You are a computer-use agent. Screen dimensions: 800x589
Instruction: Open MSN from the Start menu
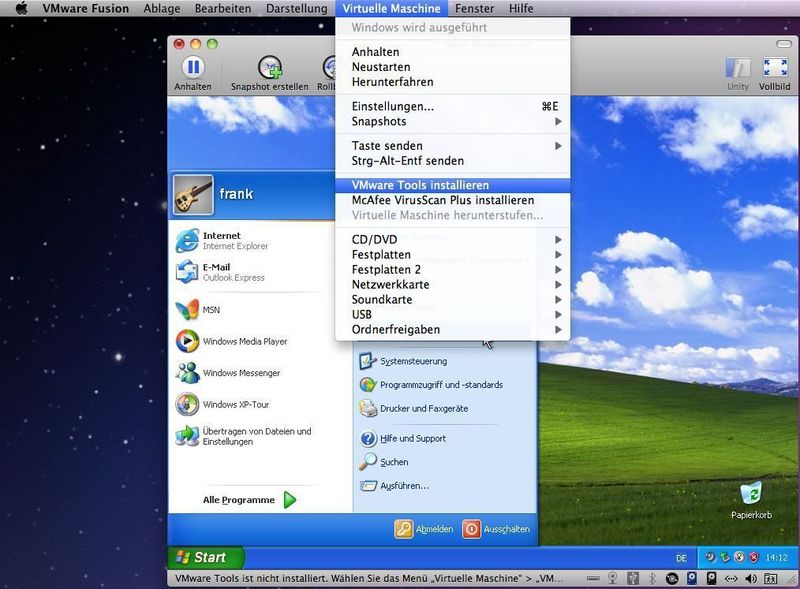pos(198,310)
